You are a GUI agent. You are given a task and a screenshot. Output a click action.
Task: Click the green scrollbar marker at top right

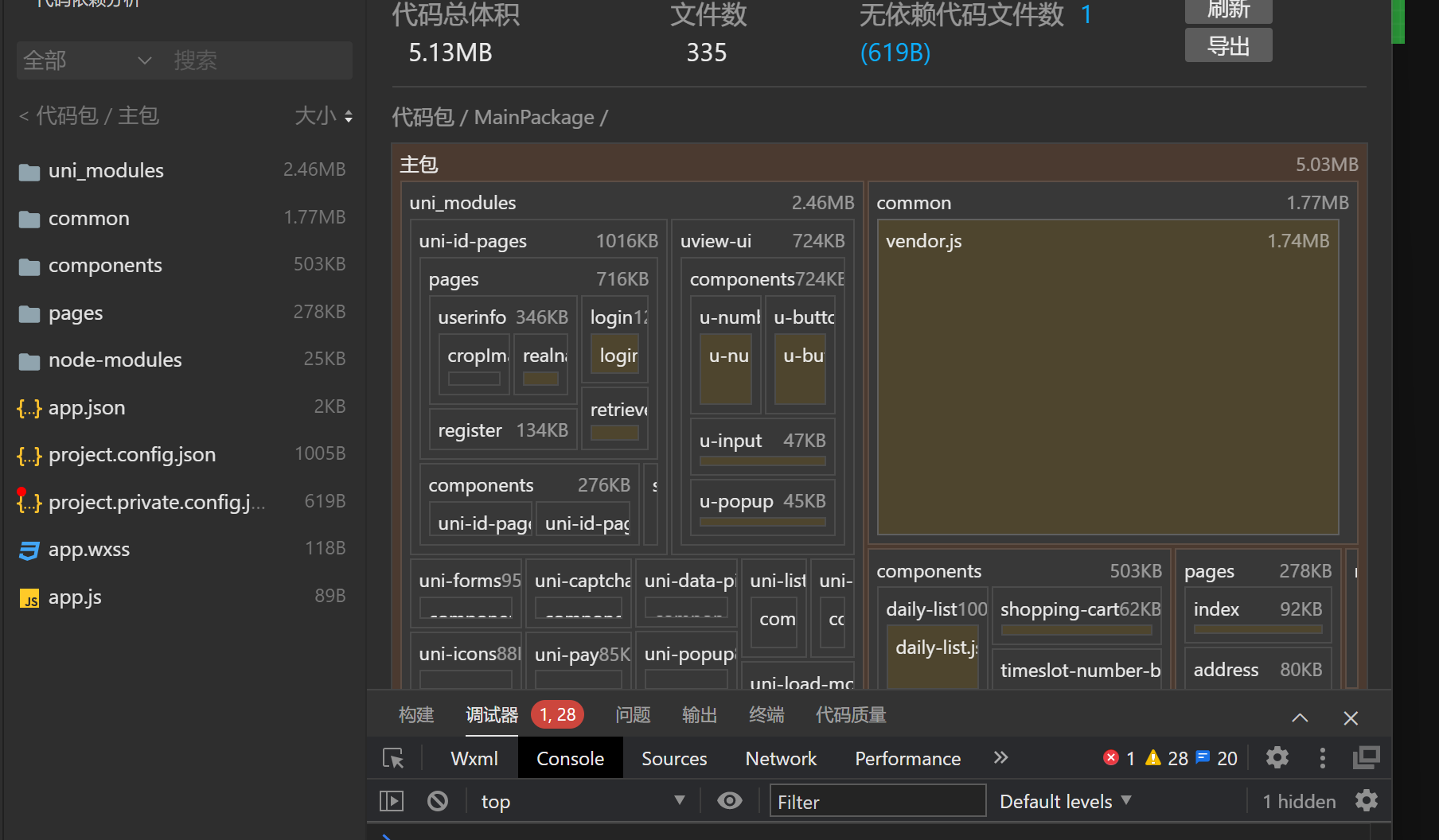(1398, 21)
